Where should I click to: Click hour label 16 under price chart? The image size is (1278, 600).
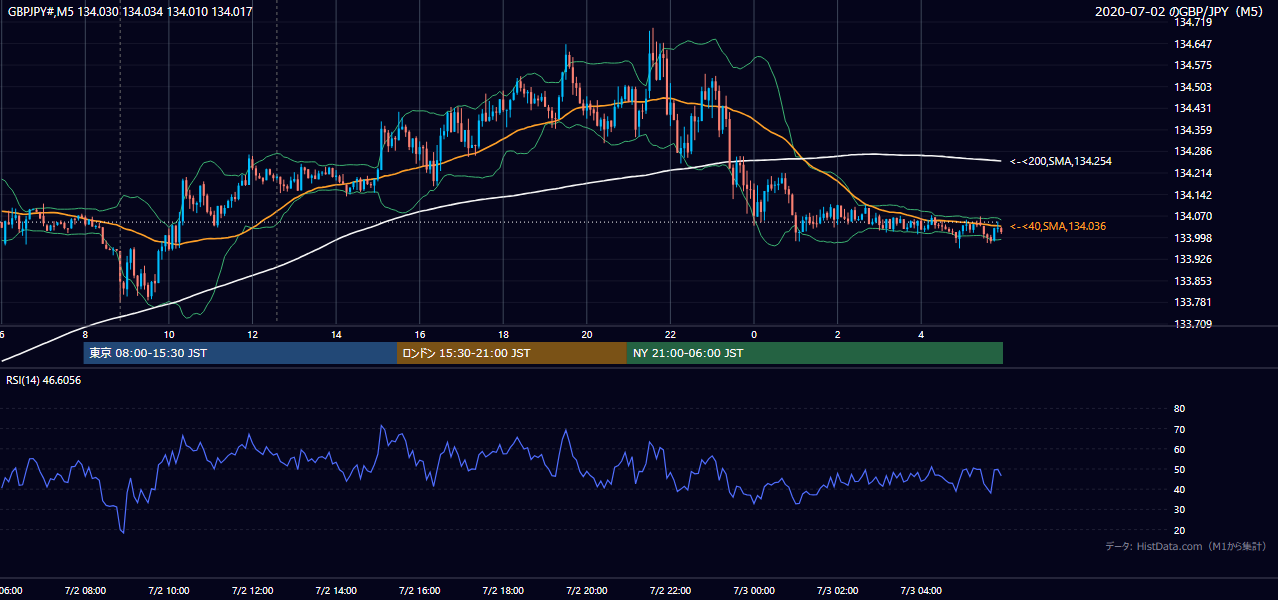420,335
